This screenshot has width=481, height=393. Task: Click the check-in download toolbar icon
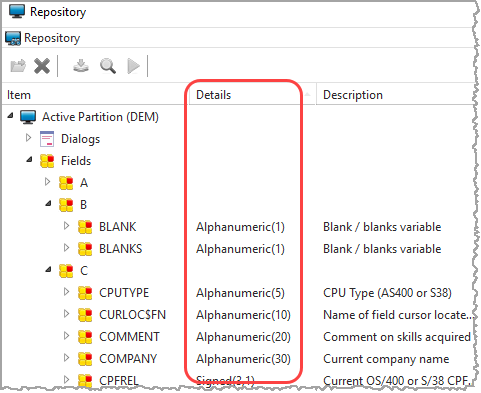[x=81, y=66]
